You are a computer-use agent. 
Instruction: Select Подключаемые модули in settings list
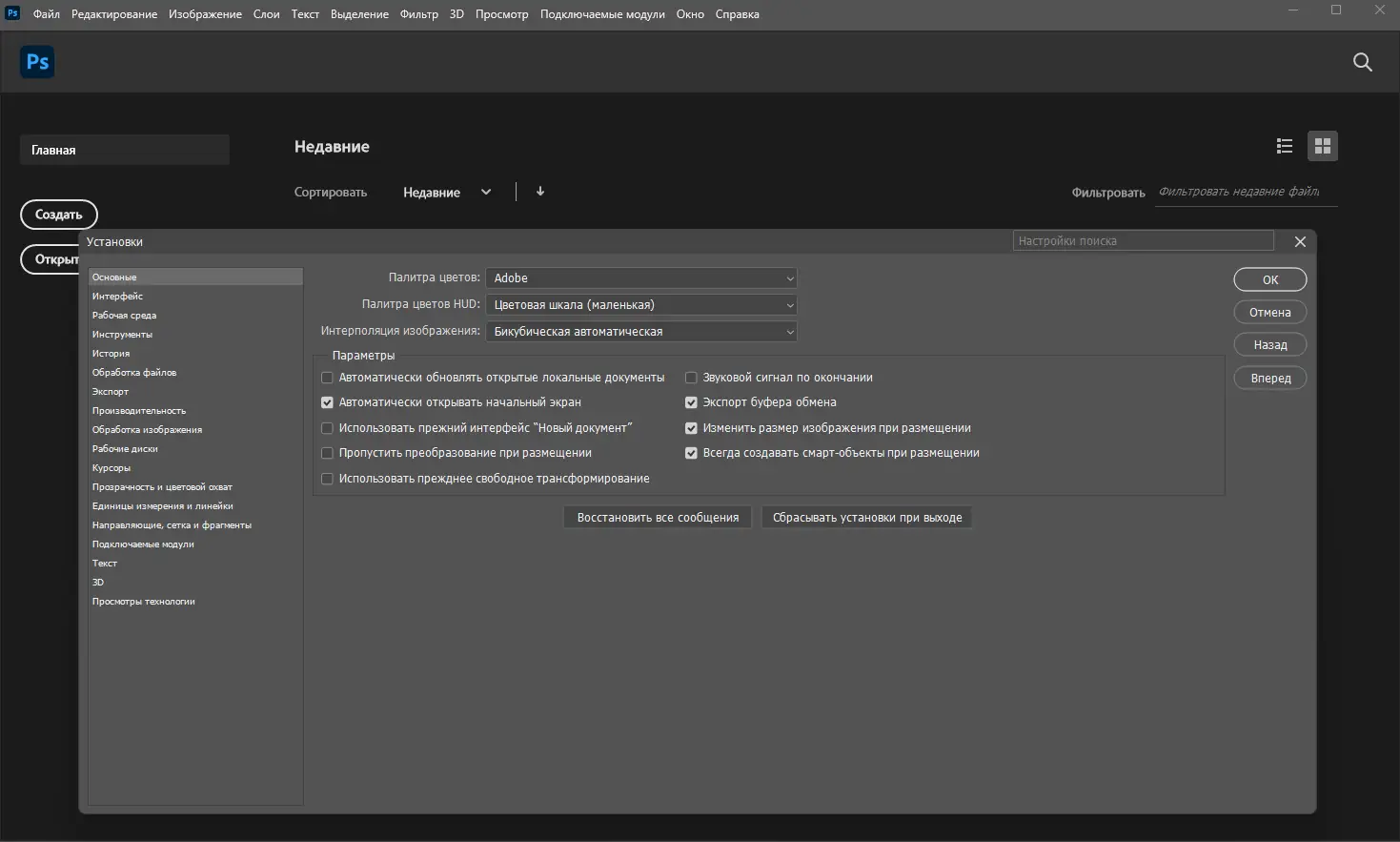[195, 544]
